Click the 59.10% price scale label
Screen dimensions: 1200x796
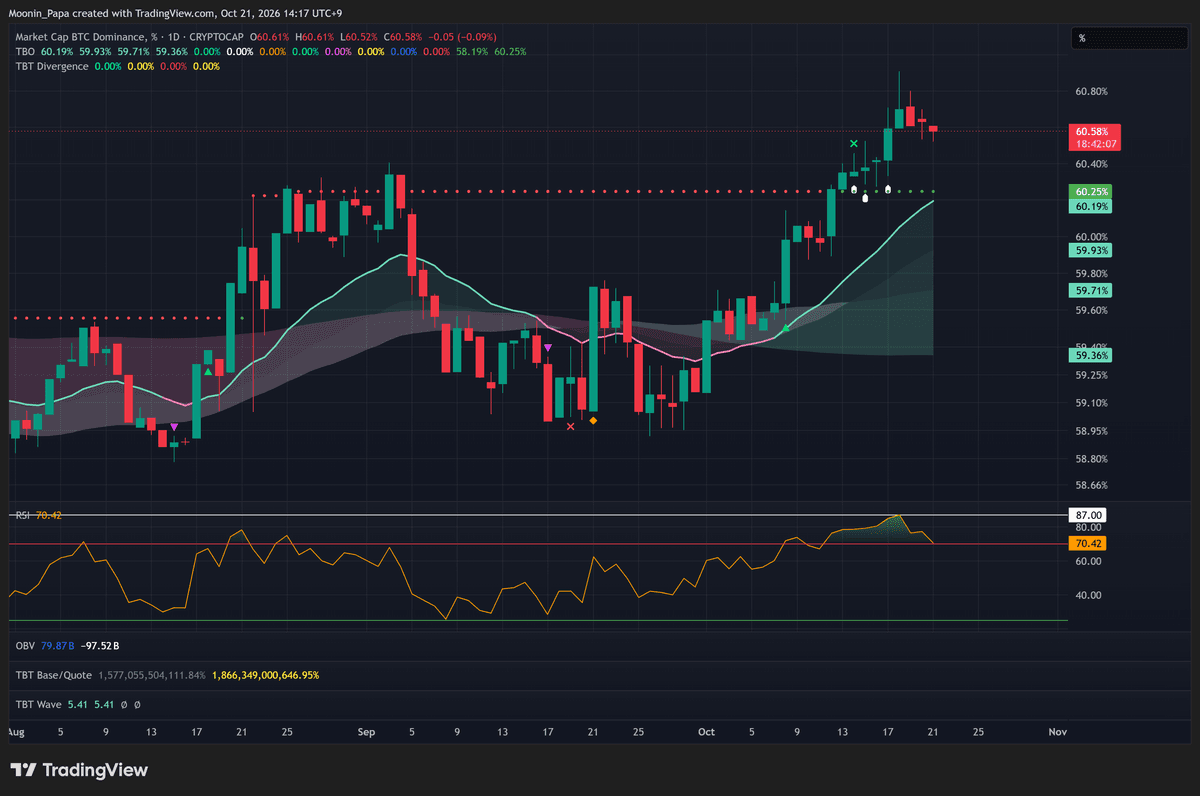[x=1091, y=403]
